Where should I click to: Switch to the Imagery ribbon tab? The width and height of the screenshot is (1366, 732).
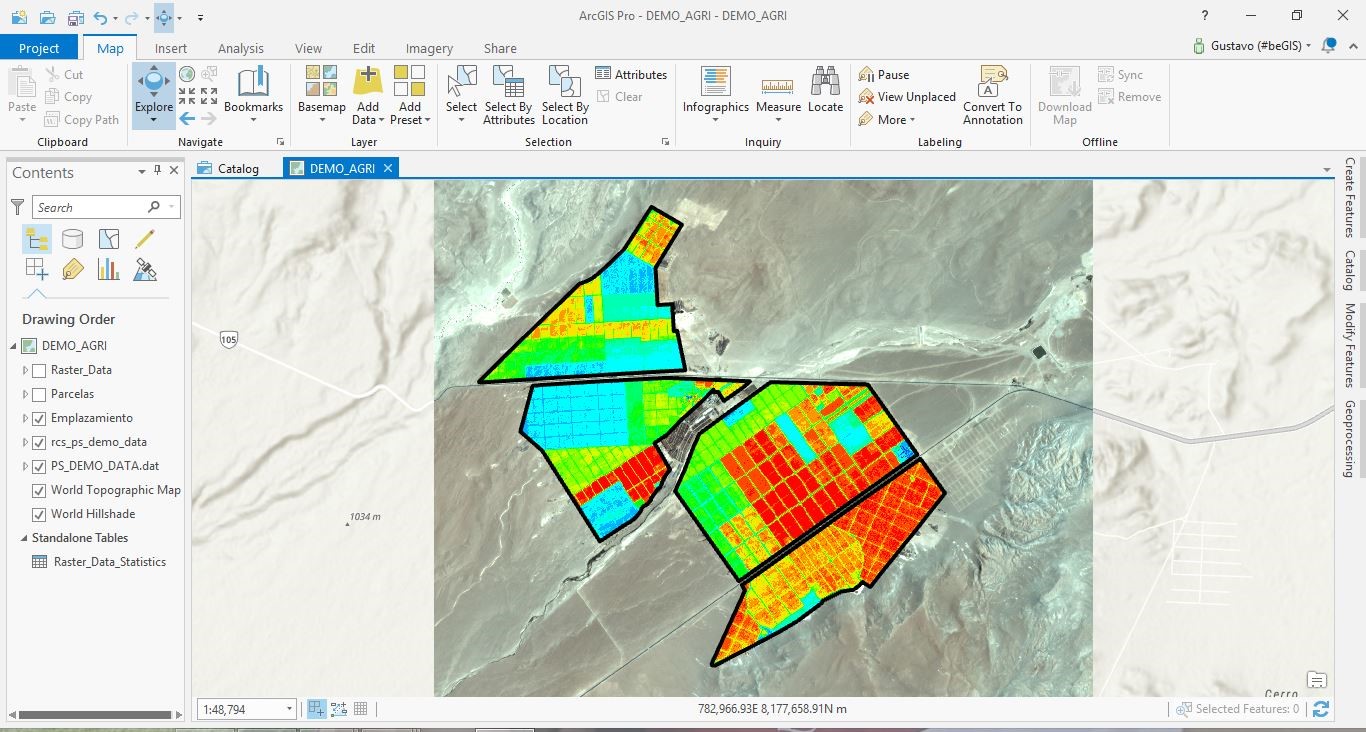(428, 48)
